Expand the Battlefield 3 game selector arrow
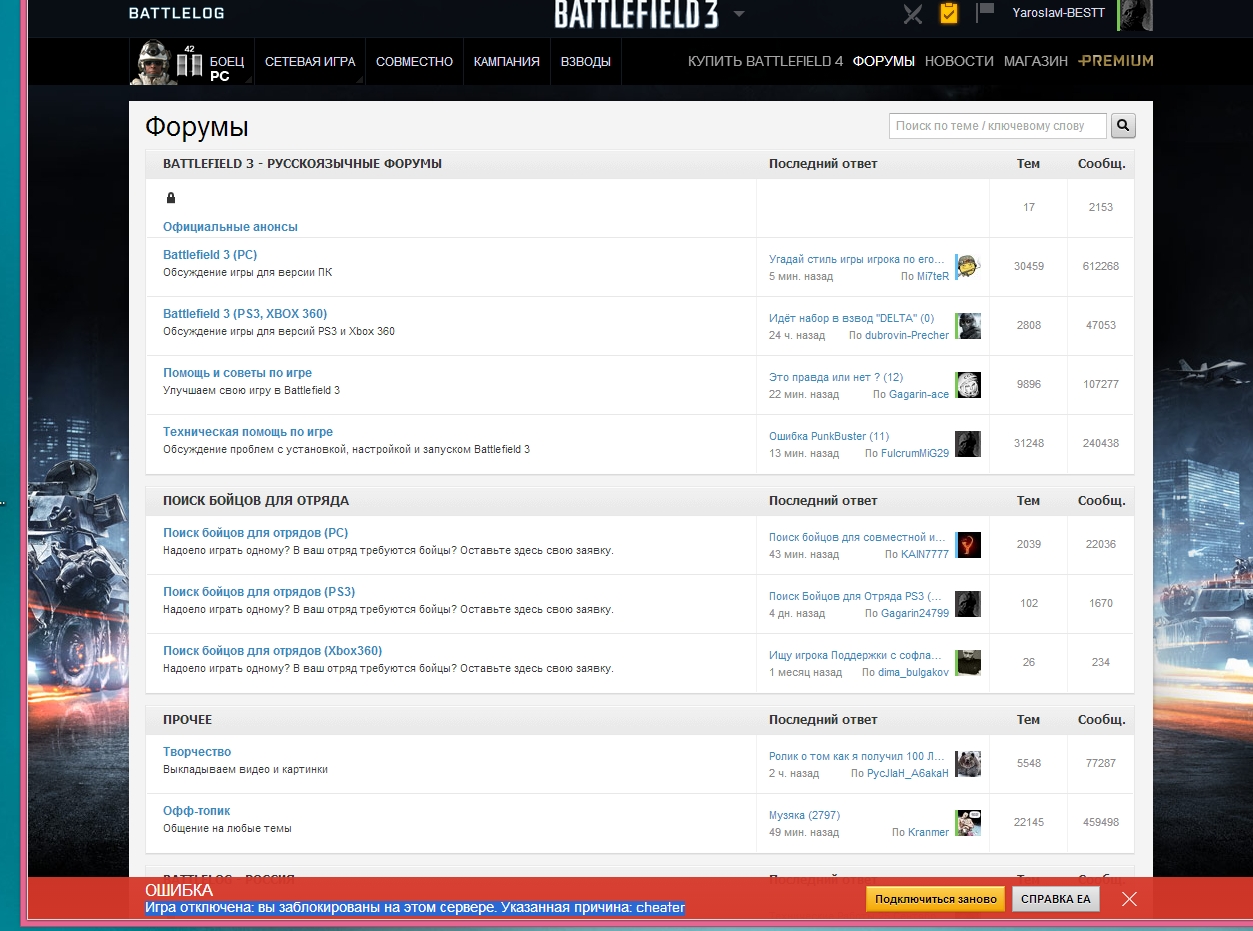The width and height of the screenshot is (1253, 931). click(x=739, y=14)
